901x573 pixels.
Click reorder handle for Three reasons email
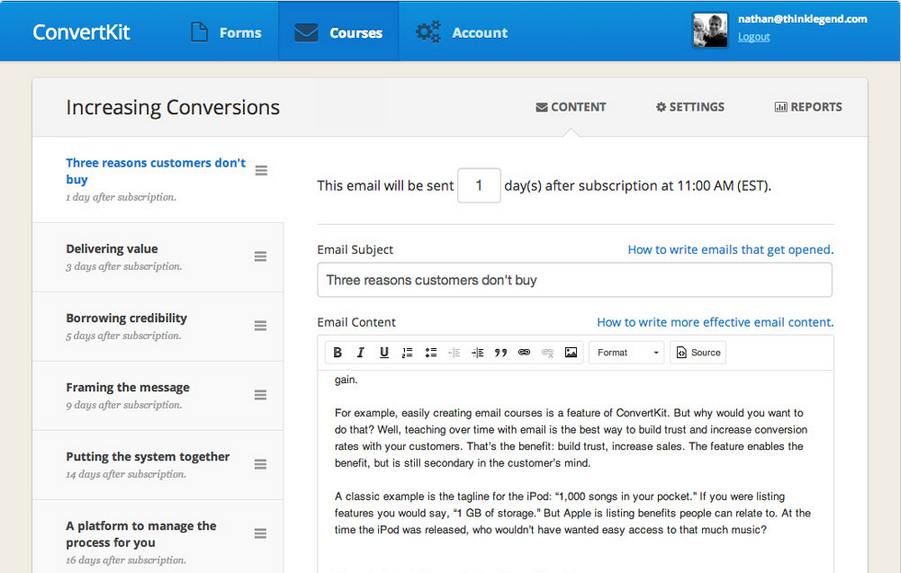pyautogui.click(x=261, y=171)
